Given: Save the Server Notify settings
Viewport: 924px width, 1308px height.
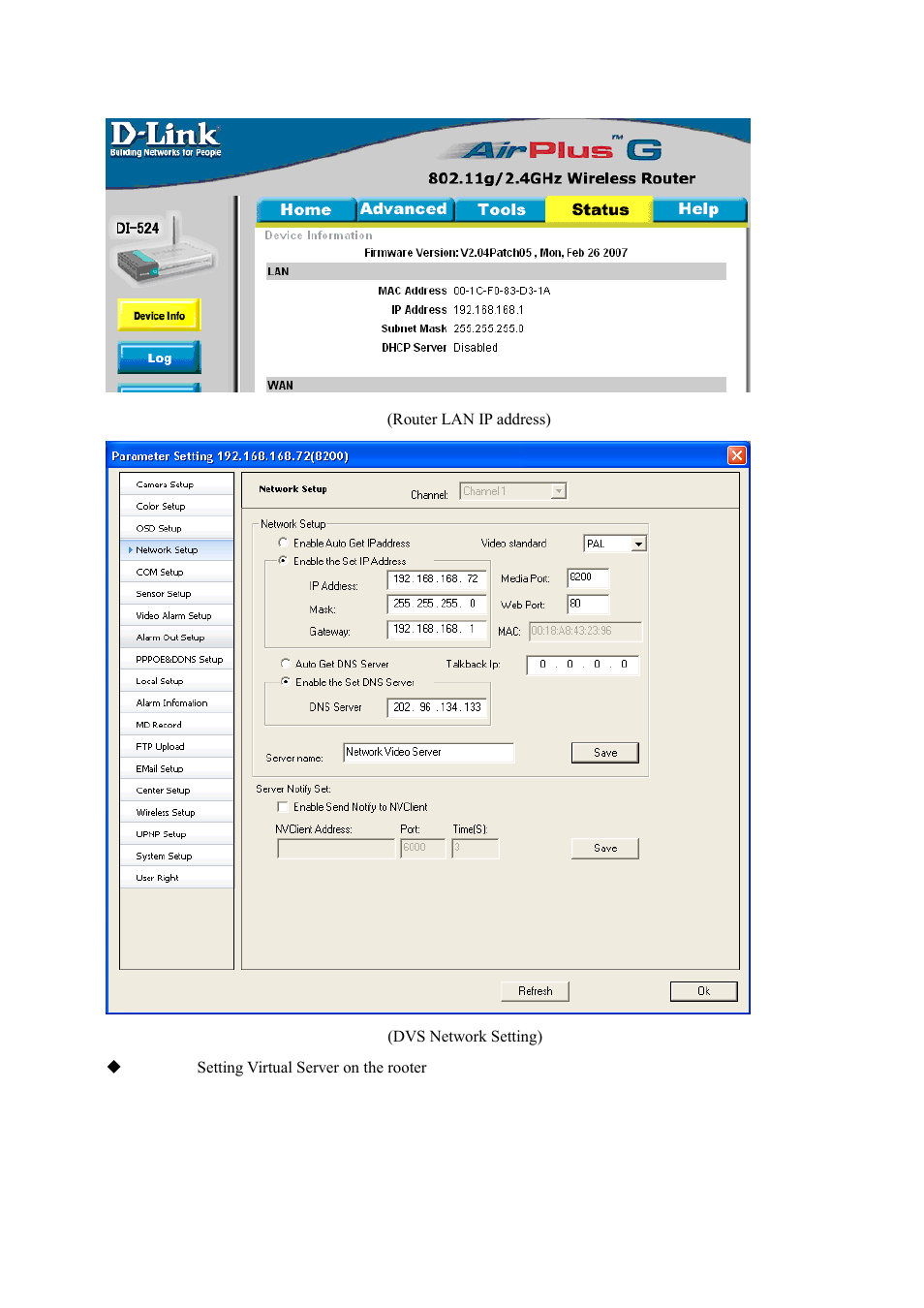Looking at the screenshot, I should click(x=605, y=849).
